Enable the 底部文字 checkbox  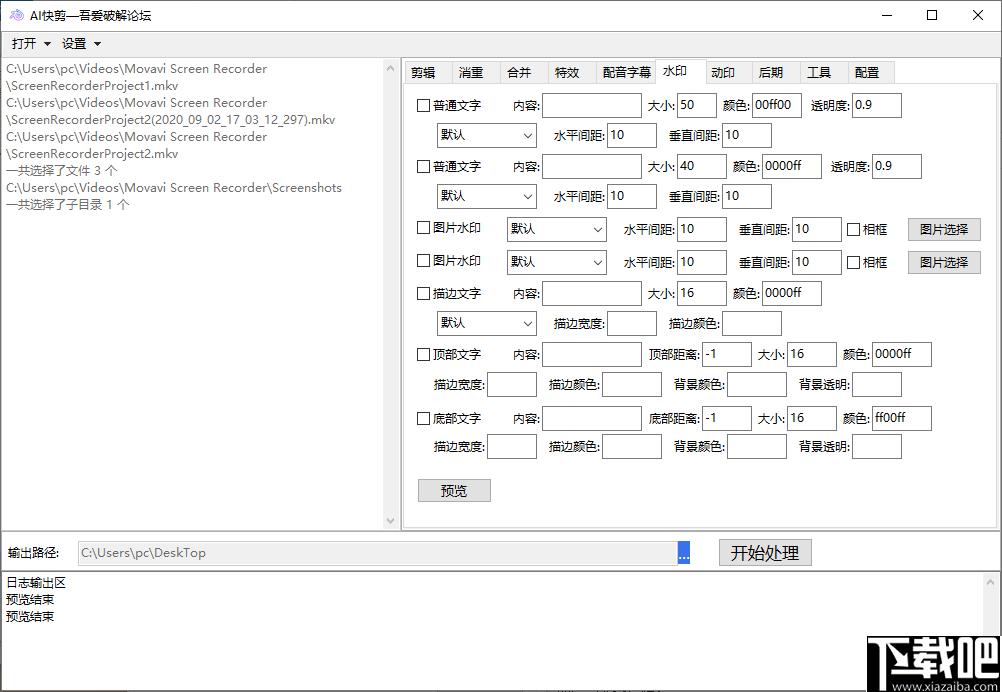pos(423,419)
